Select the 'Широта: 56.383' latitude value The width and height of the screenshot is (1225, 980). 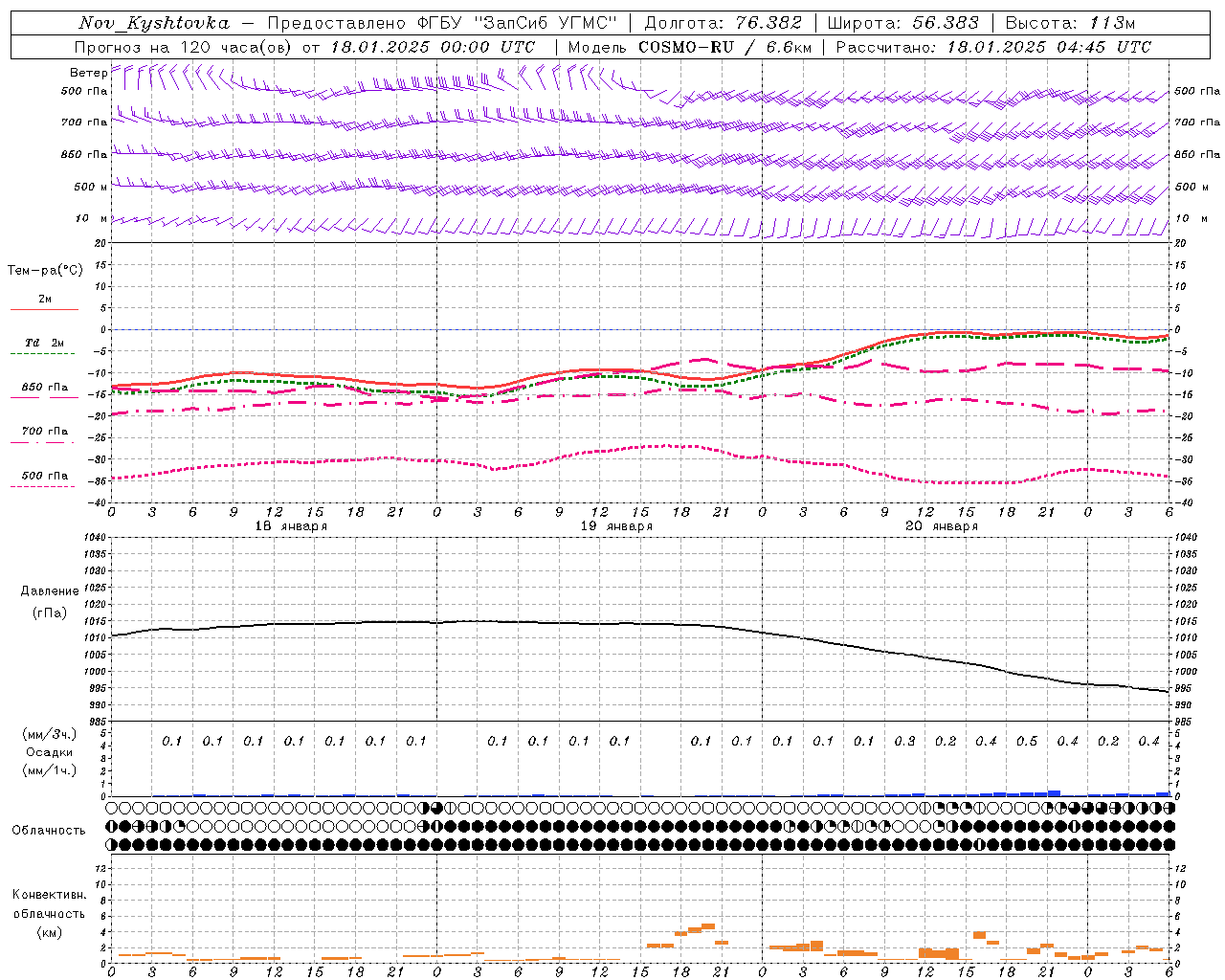point(903,23)
